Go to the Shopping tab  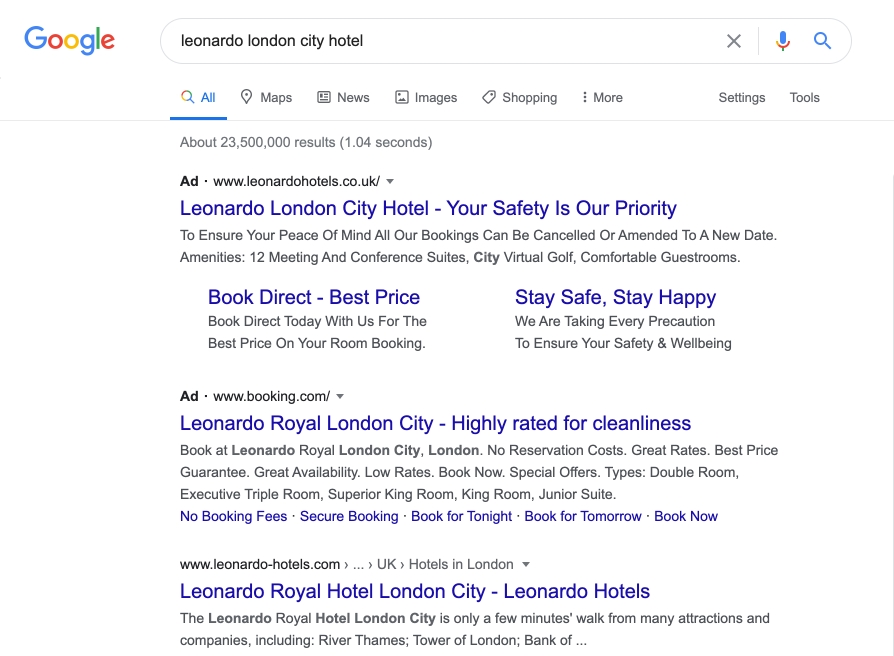pyautogui.click(x=519, y=97)
